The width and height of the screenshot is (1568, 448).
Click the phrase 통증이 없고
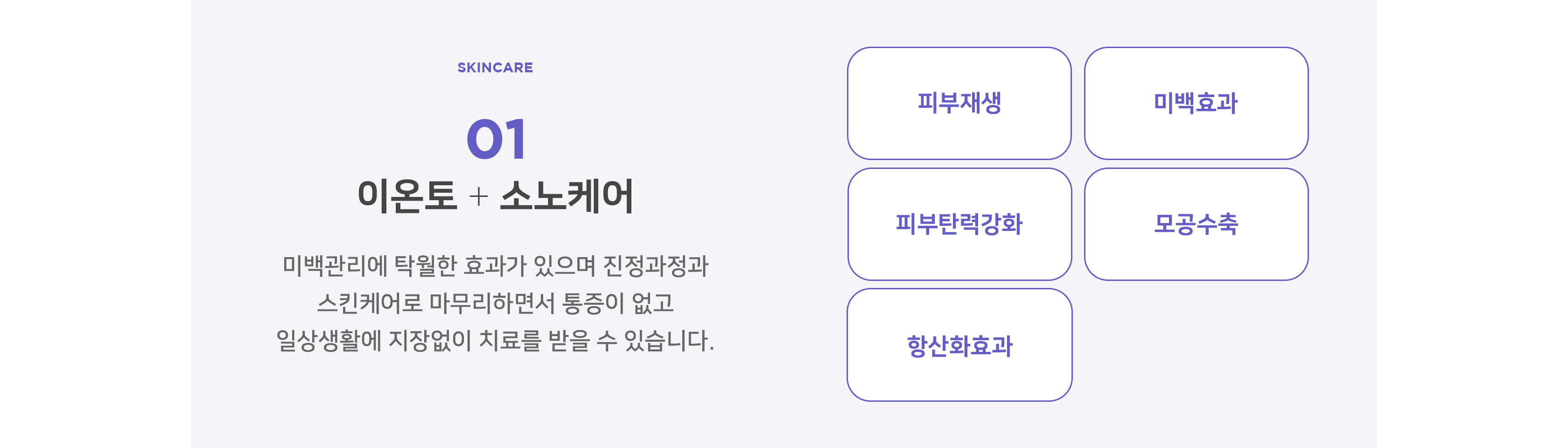618,303
